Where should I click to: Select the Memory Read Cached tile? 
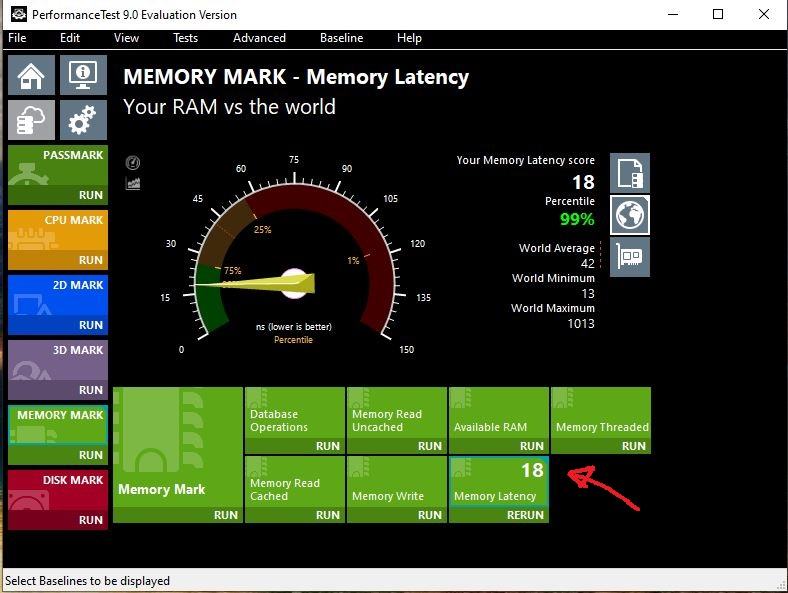click(295, 481)
